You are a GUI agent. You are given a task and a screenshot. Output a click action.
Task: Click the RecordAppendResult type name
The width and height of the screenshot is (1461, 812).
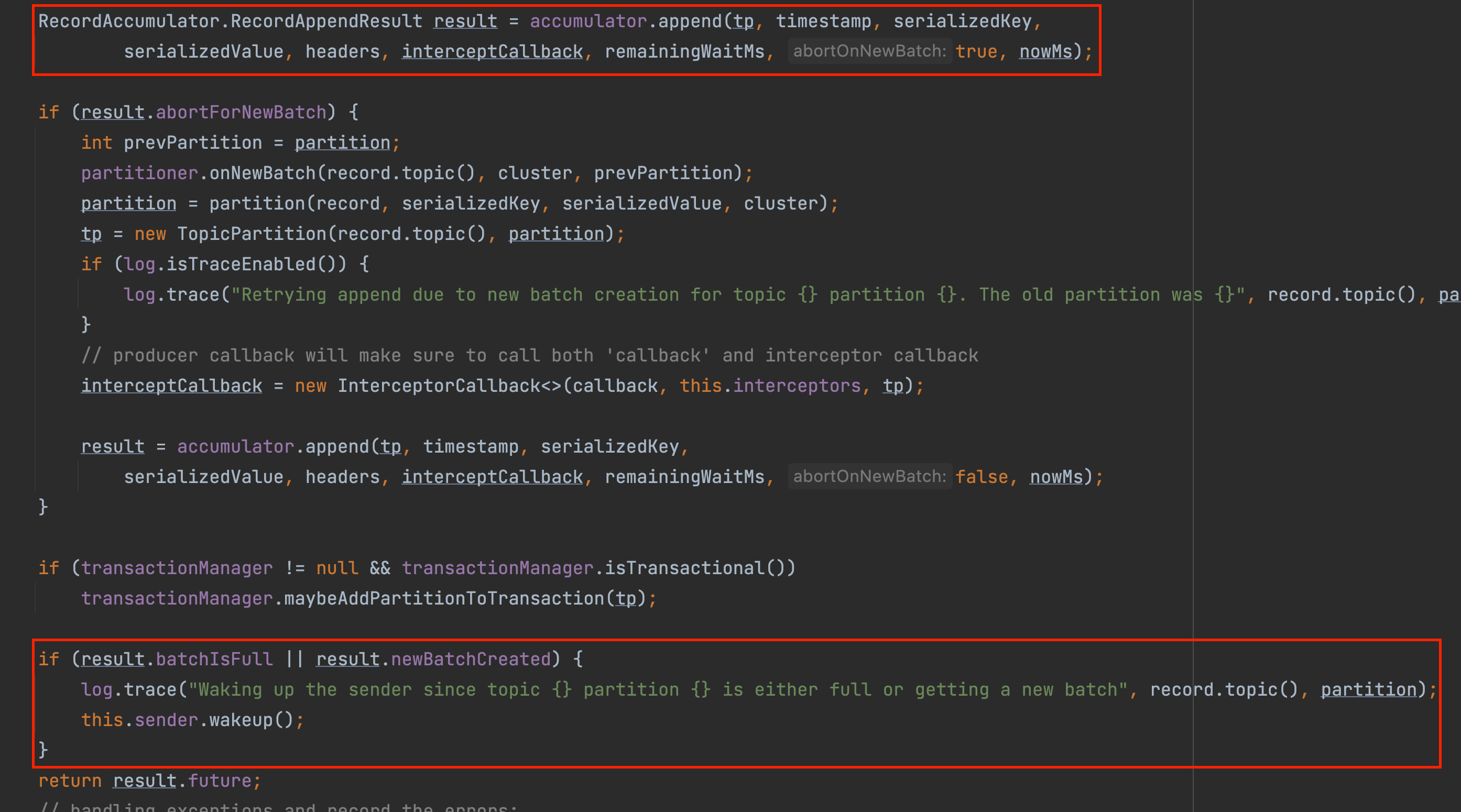tap(326, 21)
